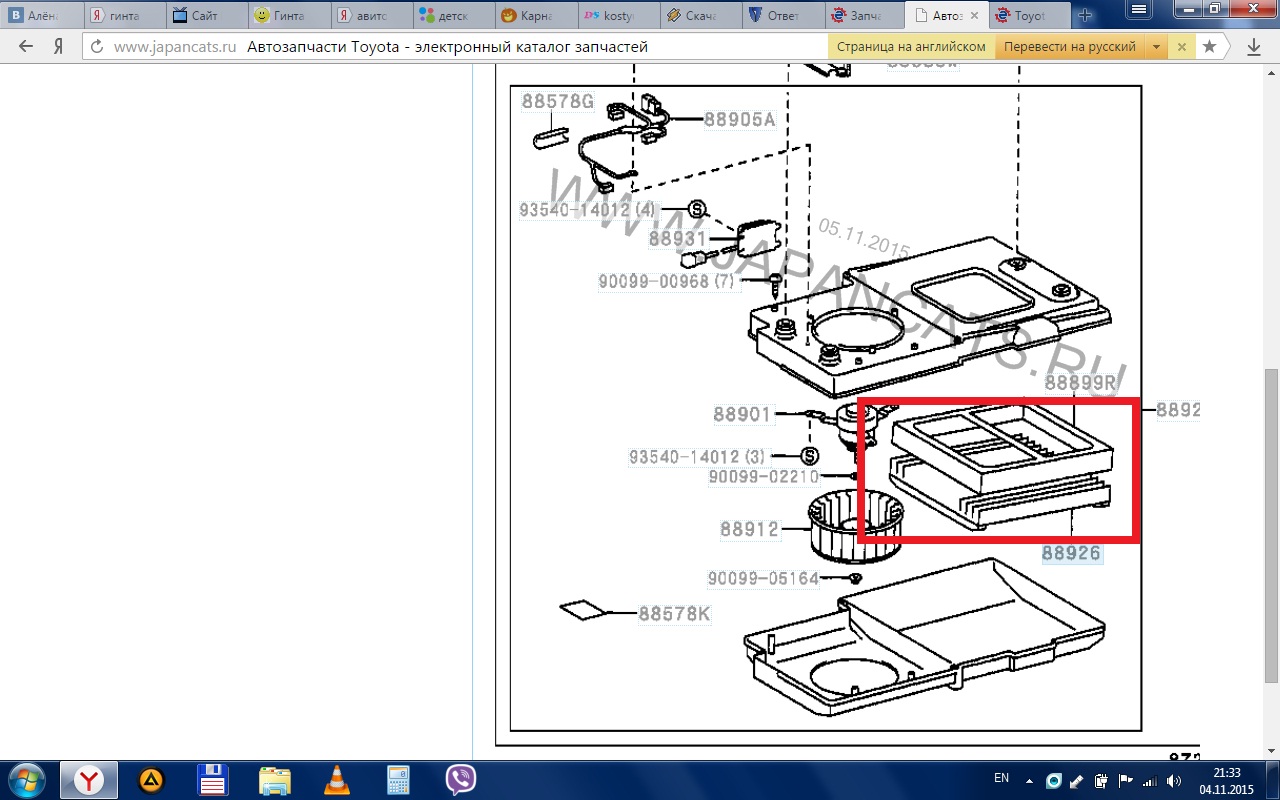Open Calculator from the taskbar

[x=398, y=779]
